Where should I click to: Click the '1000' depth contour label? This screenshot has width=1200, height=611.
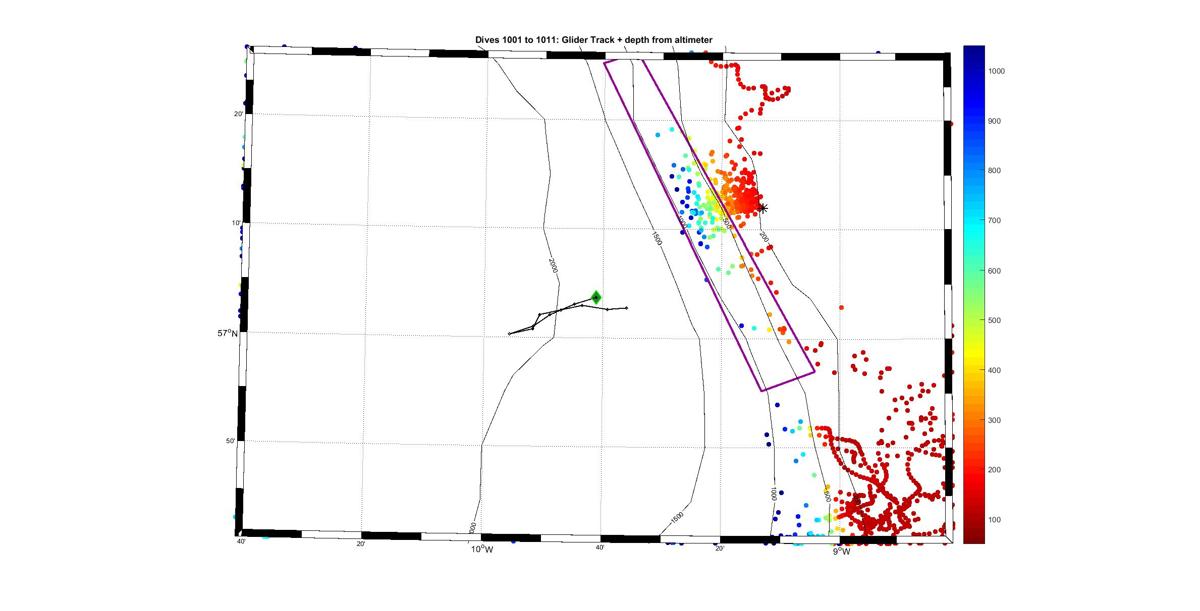(x=774, y=494)
